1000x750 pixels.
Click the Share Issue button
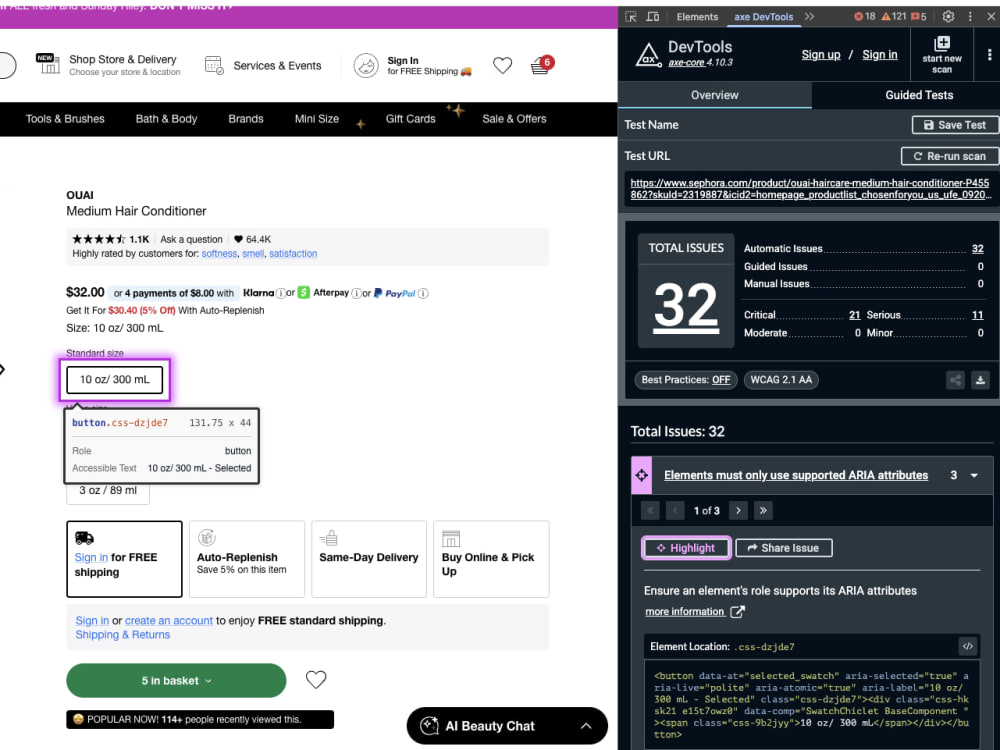(784, 548)
